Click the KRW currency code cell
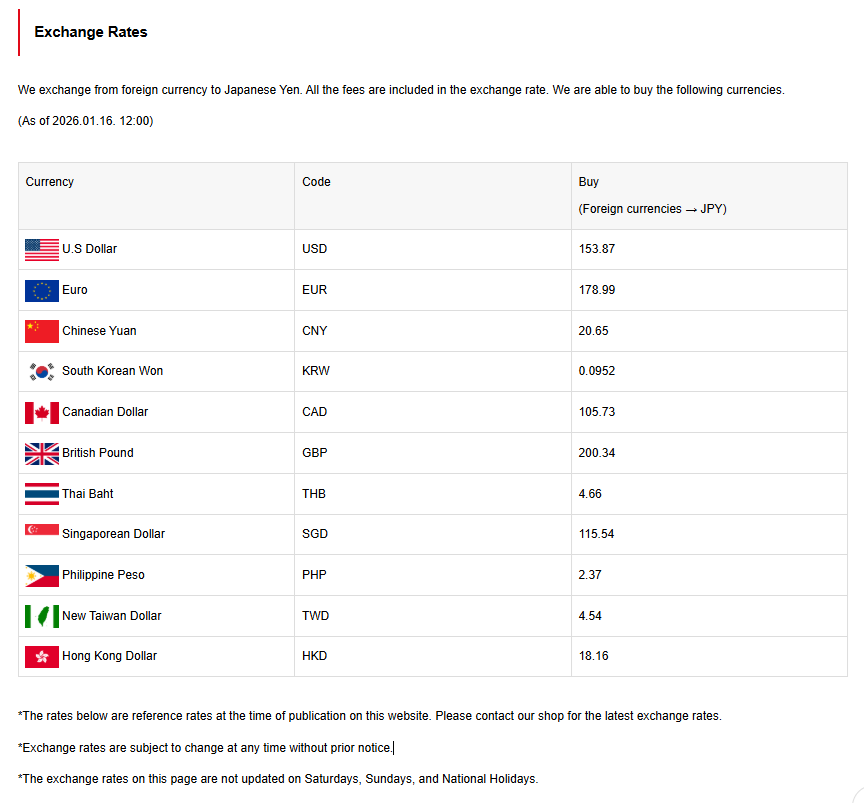 click(x=316, y=371)
